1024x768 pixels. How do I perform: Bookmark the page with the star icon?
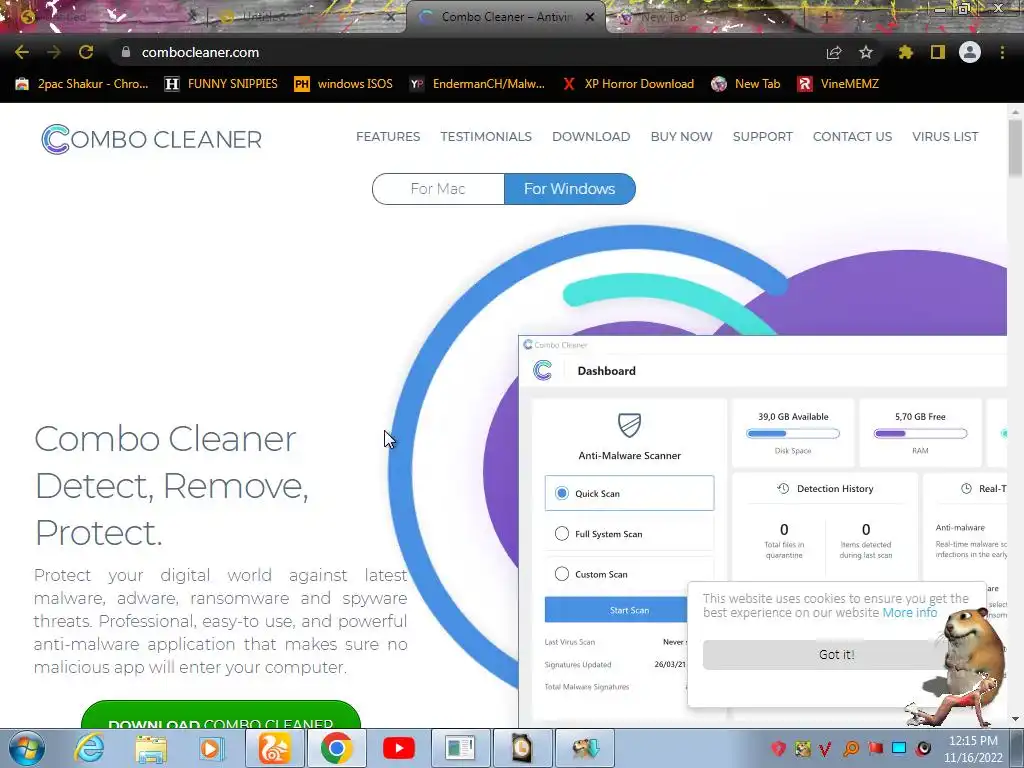[866, 52]
